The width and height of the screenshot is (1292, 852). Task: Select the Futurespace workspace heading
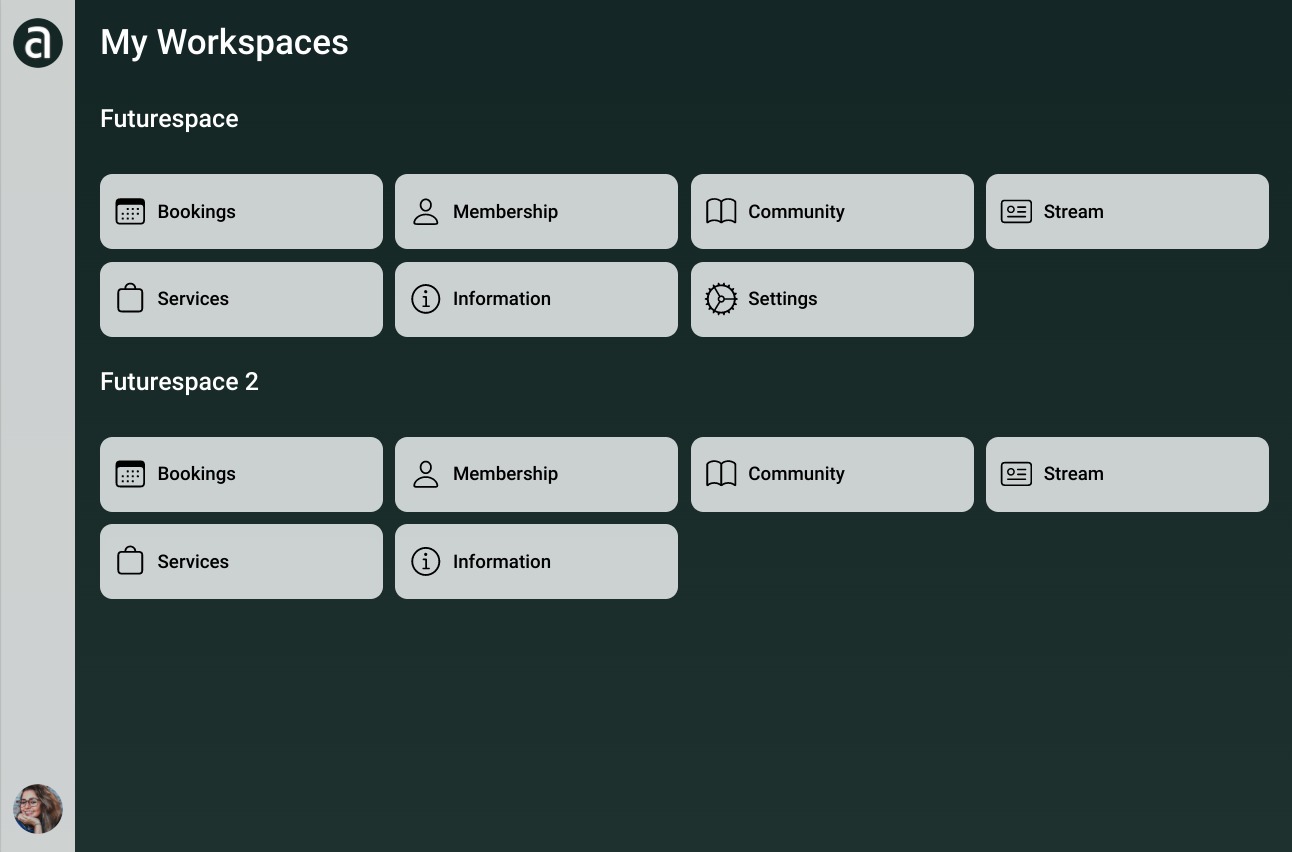169,119
